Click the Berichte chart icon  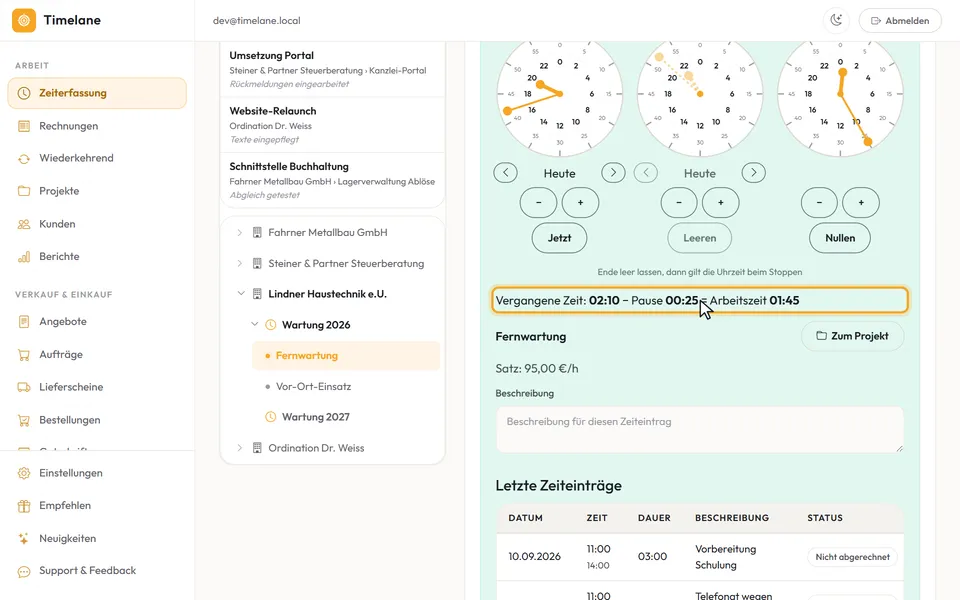[24, 257]
